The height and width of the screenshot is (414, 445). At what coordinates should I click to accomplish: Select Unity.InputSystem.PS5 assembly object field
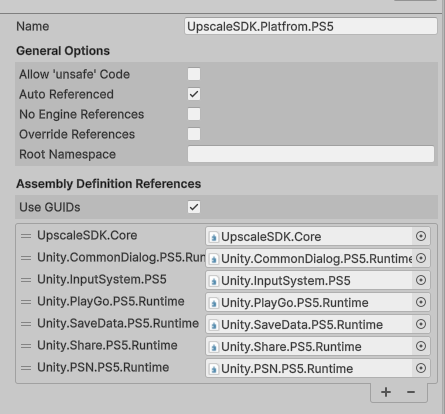click(309, 280)
